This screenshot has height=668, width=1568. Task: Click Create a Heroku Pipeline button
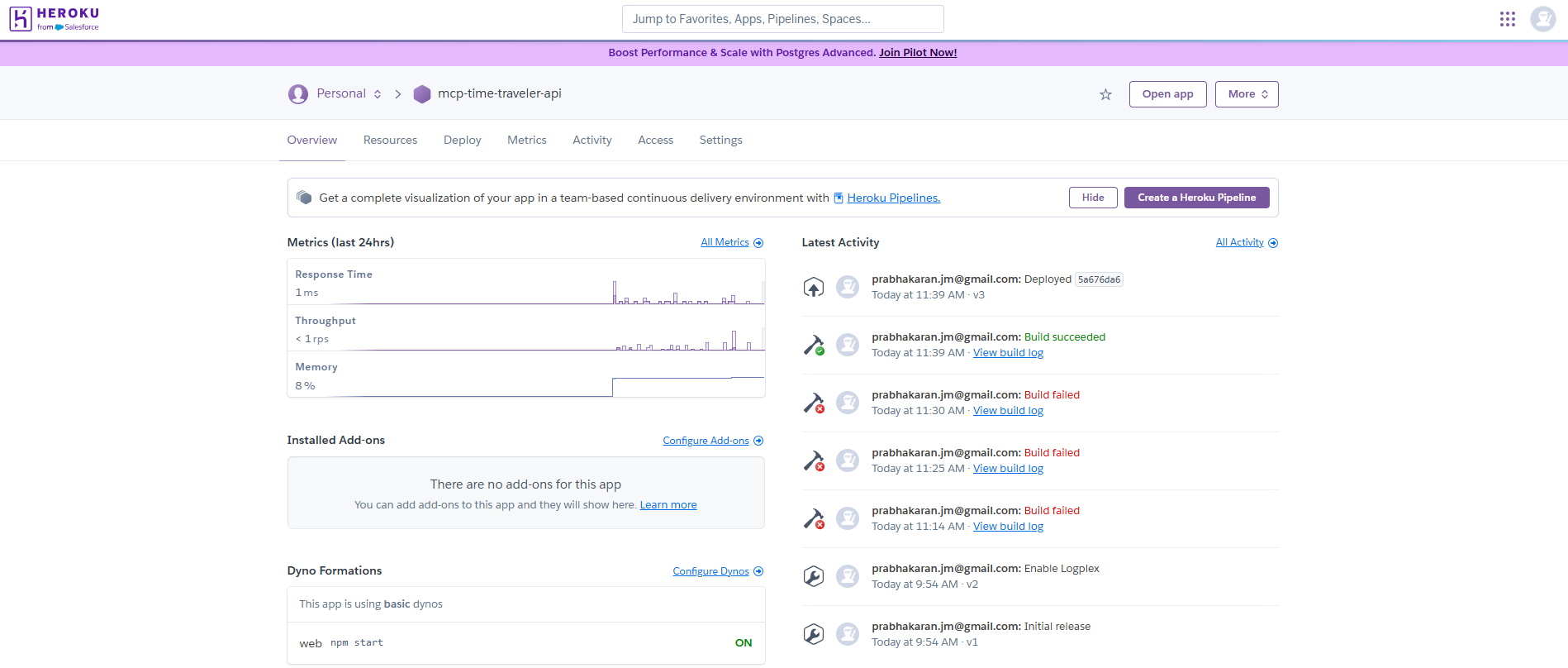[x=1197, y=198]
